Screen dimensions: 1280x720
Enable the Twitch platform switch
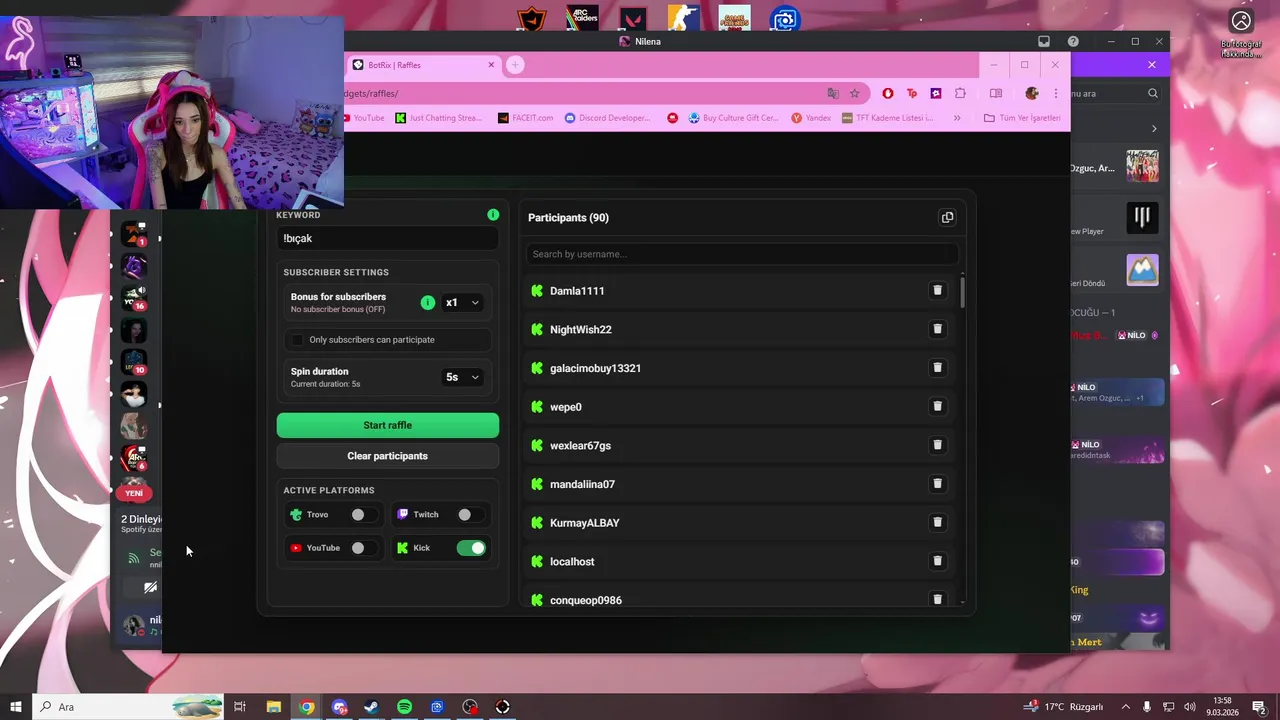click(x=470, y=514)
